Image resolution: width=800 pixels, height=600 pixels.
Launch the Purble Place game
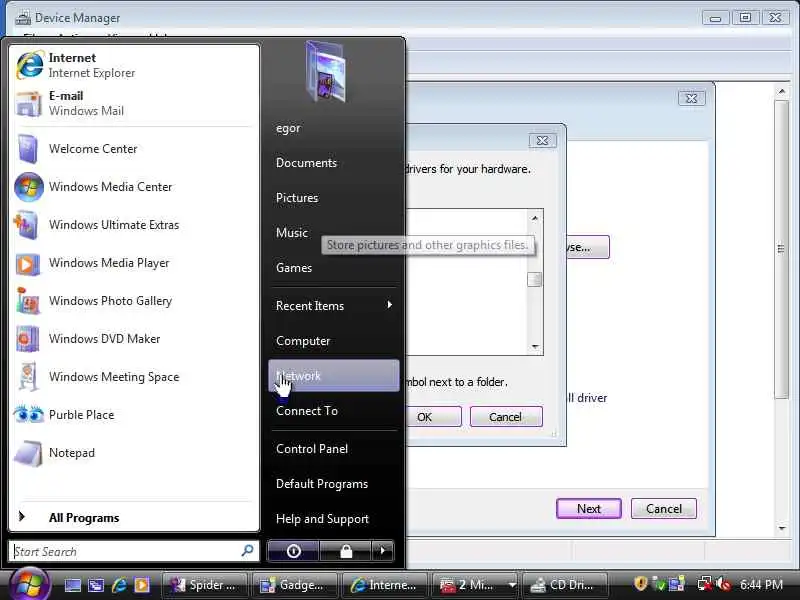point(134,415)
